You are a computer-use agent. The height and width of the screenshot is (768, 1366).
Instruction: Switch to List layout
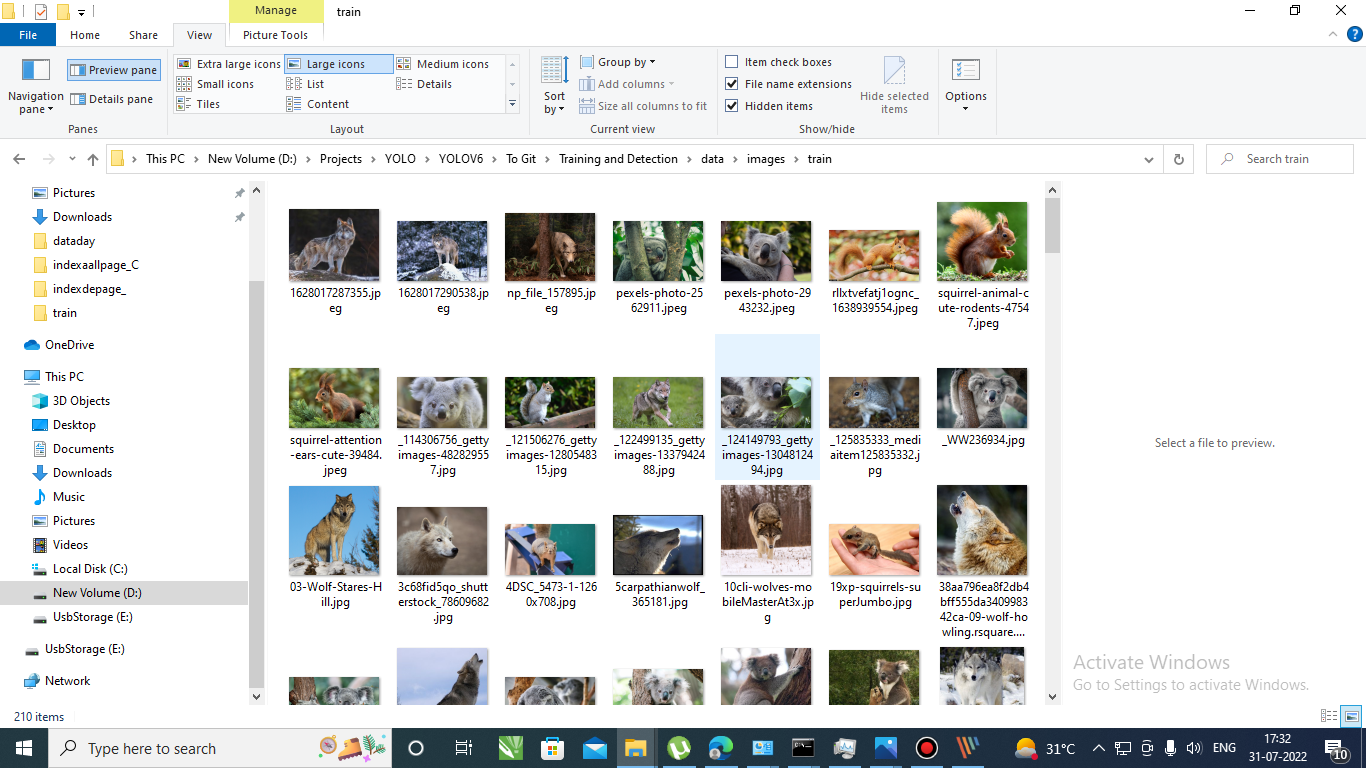point(306,84)
